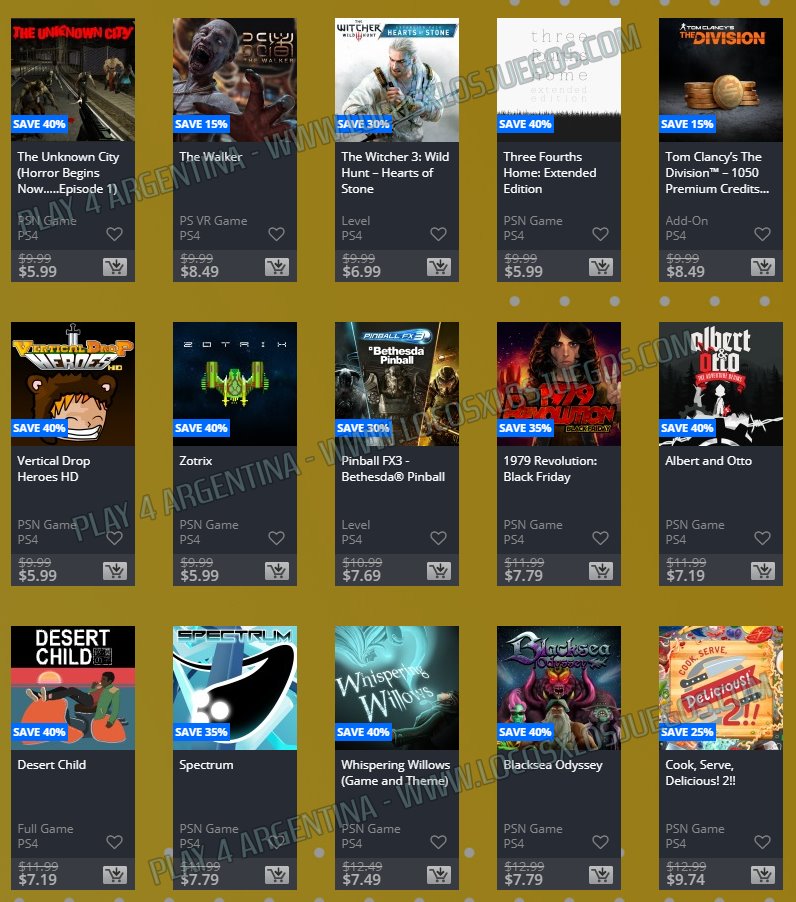The image size is (796, 902).
Task: Favorite Tom Clancy's The Division credits
Action: tap(762, 234)
